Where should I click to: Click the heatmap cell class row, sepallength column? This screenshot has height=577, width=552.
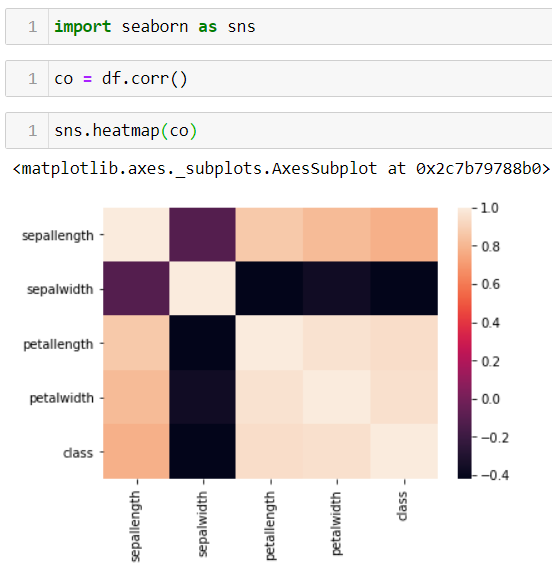click(x=136, y=451)
